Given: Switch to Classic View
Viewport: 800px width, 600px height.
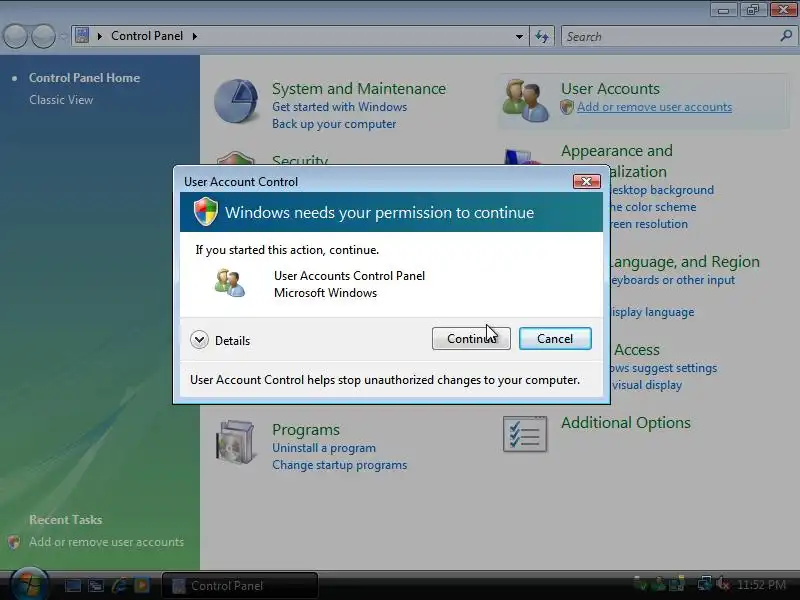Looking at the screenshot, I should [61, 99].
